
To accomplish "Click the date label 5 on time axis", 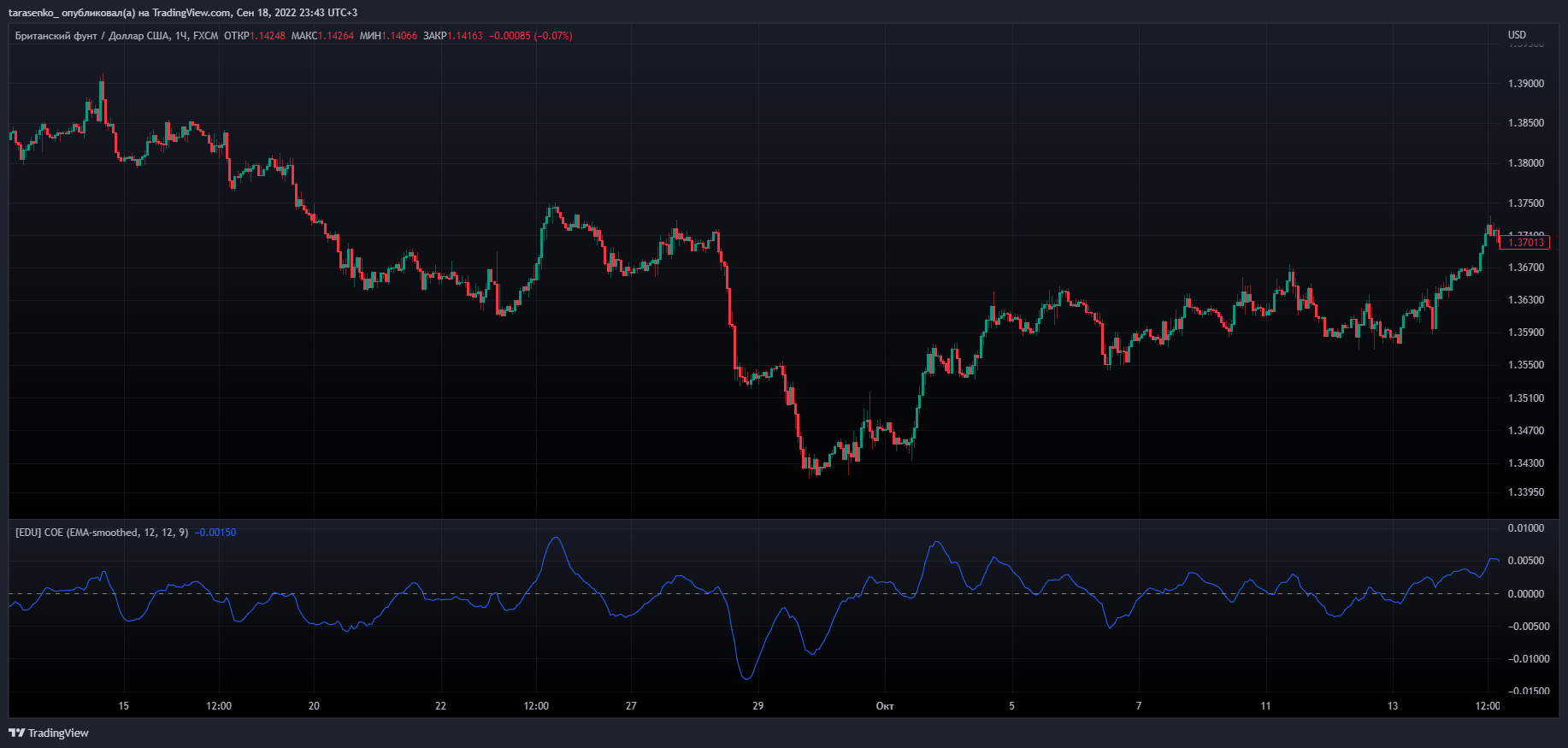I will click(1011, 706).
